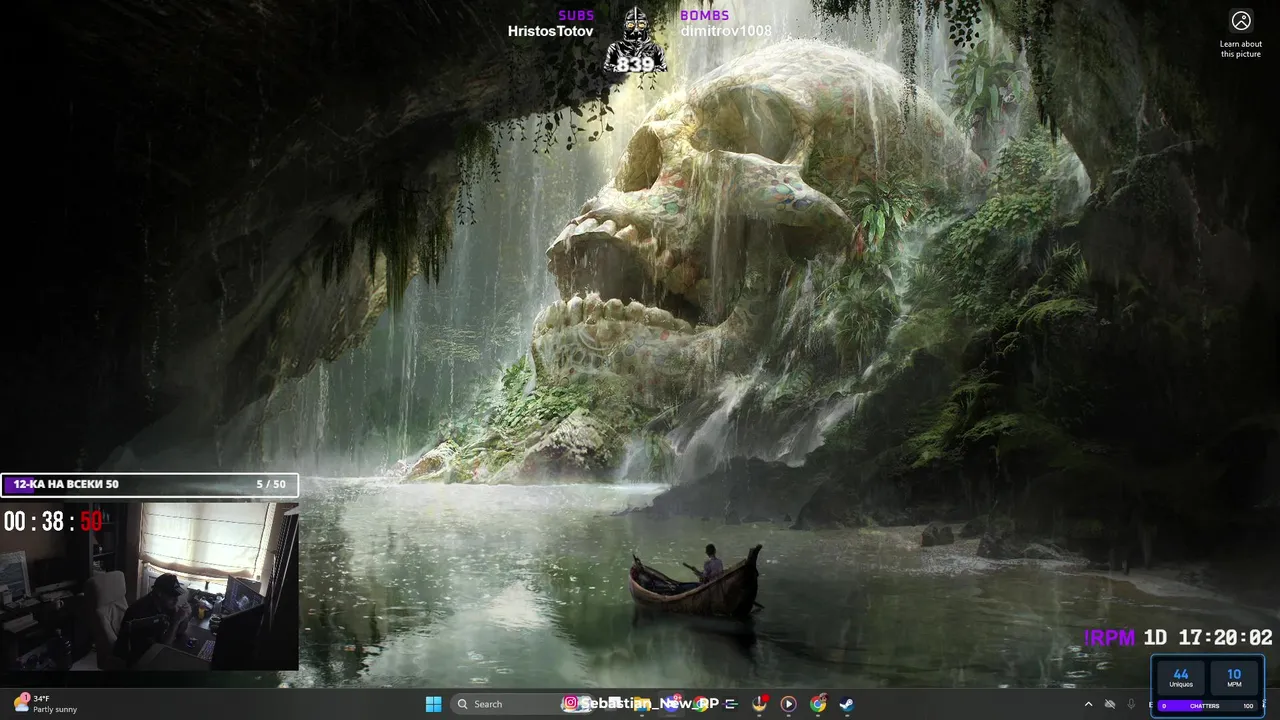This screenshot has width=1280, height=720.
Task: Click the crossed-out cloud tray icon
Action: pyautogui.click(x=1109, y=704)
